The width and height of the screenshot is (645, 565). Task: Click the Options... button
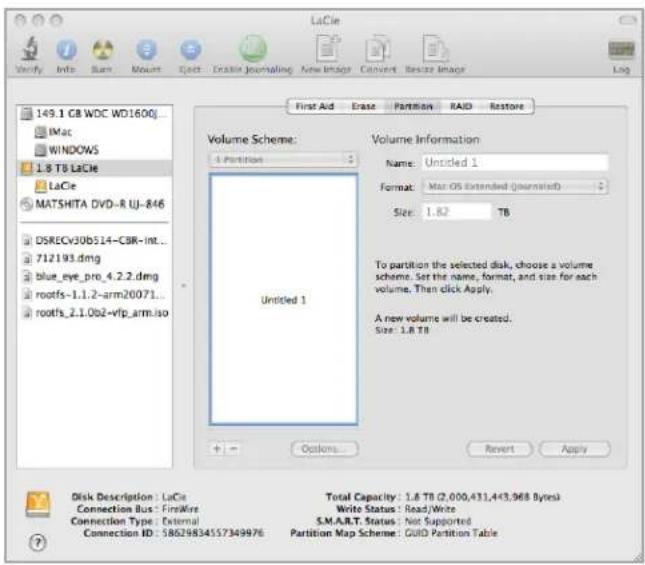pos(325,449)
